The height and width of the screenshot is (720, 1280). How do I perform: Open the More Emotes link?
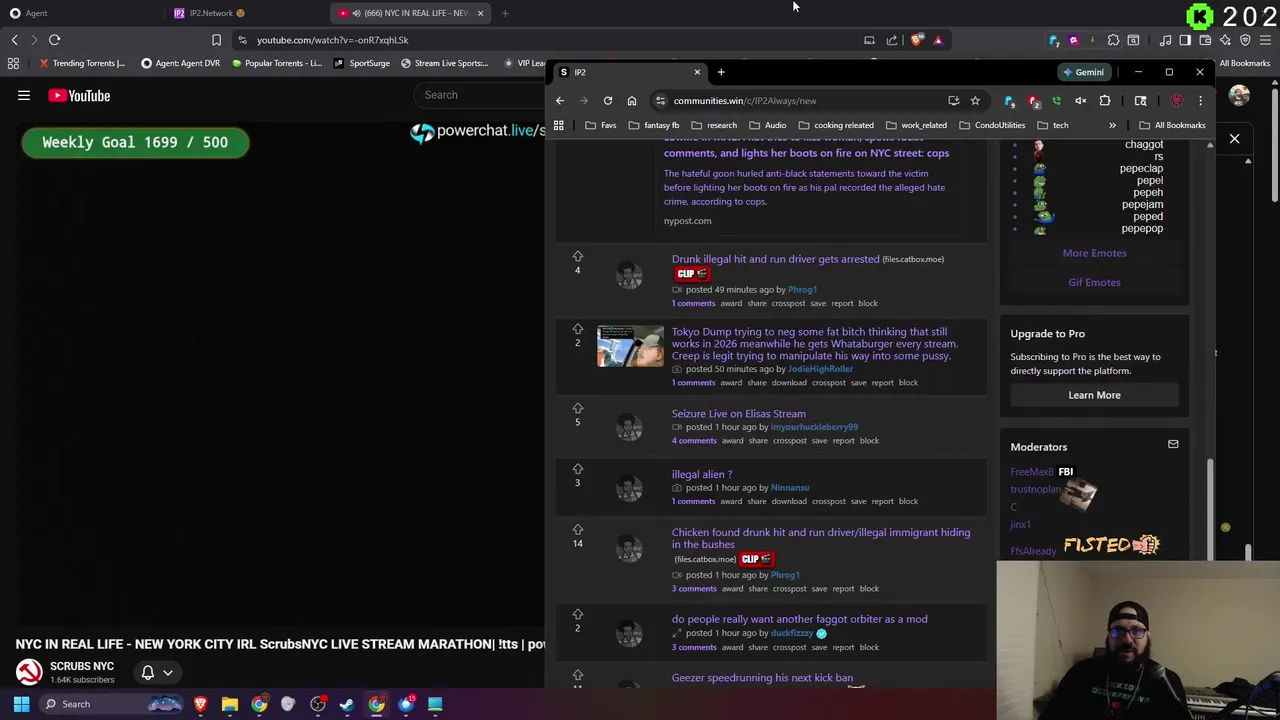pyautogui.click(x=1094, y=253)
